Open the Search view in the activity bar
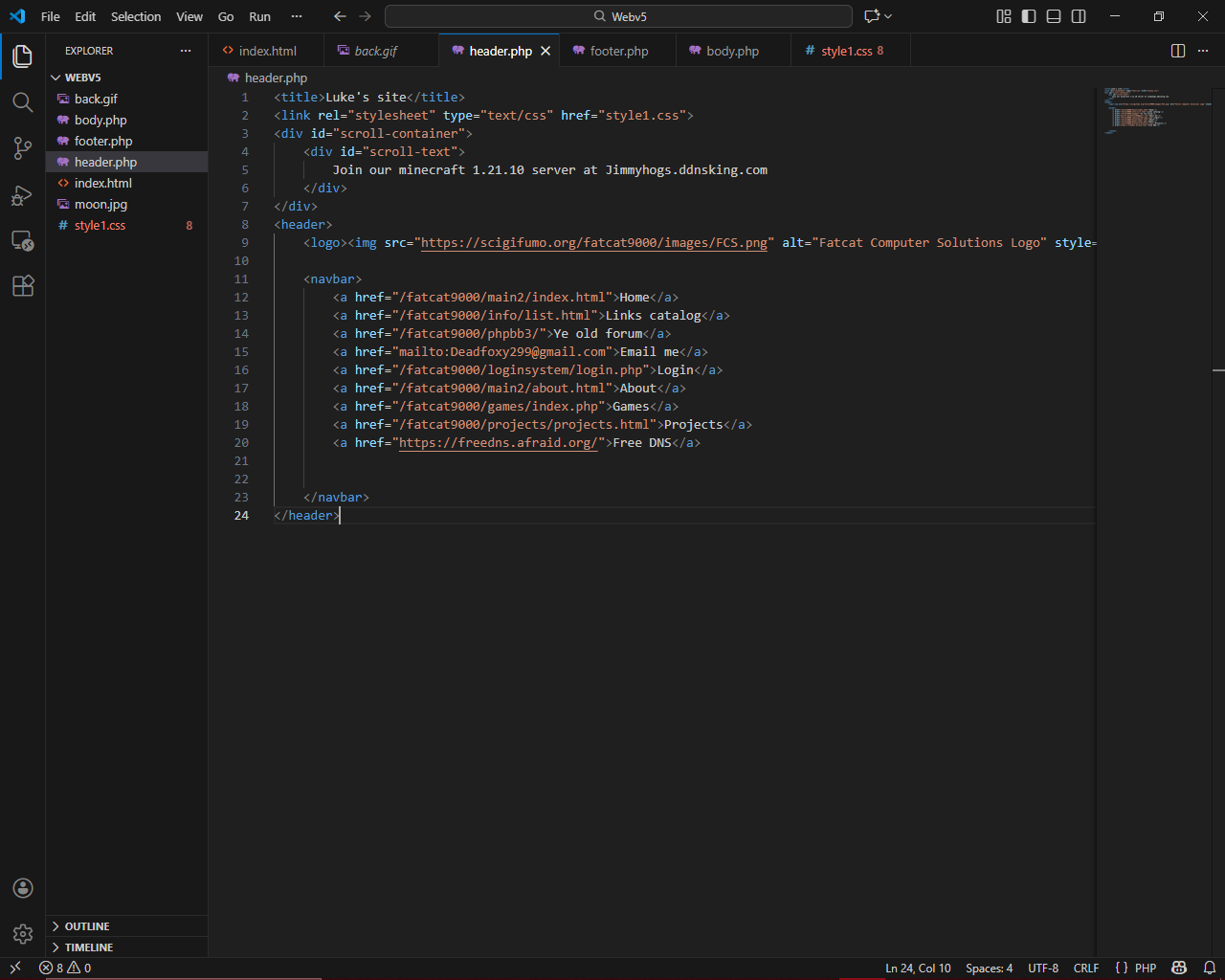1225x980 pixels. click(22, 102)
